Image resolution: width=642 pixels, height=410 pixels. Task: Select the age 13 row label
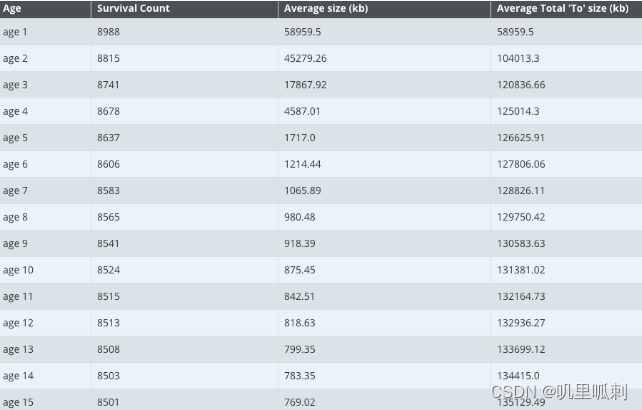[18, 350]
